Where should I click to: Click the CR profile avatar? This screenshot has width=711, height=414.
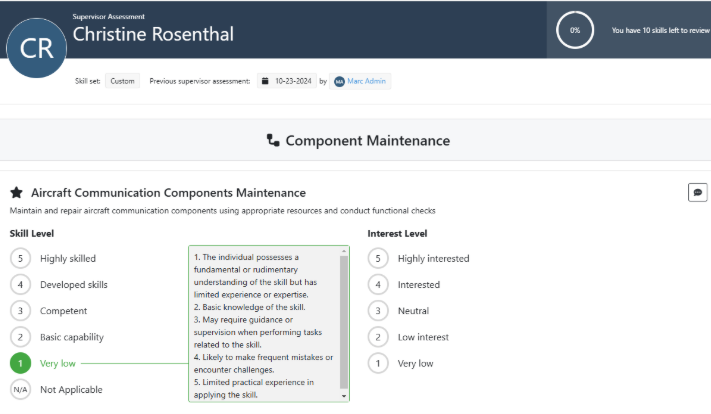pyautogui.click(x=37, y=47)
